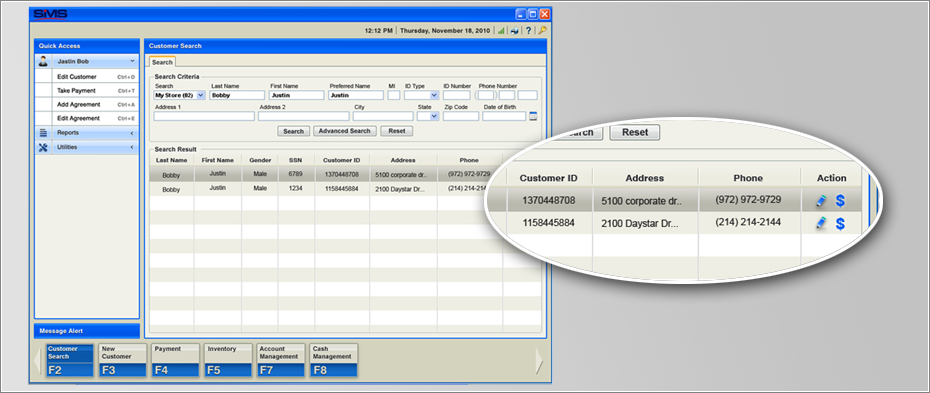Click the gold key icon
Viewport: 930px width, 393px height.
542,31
